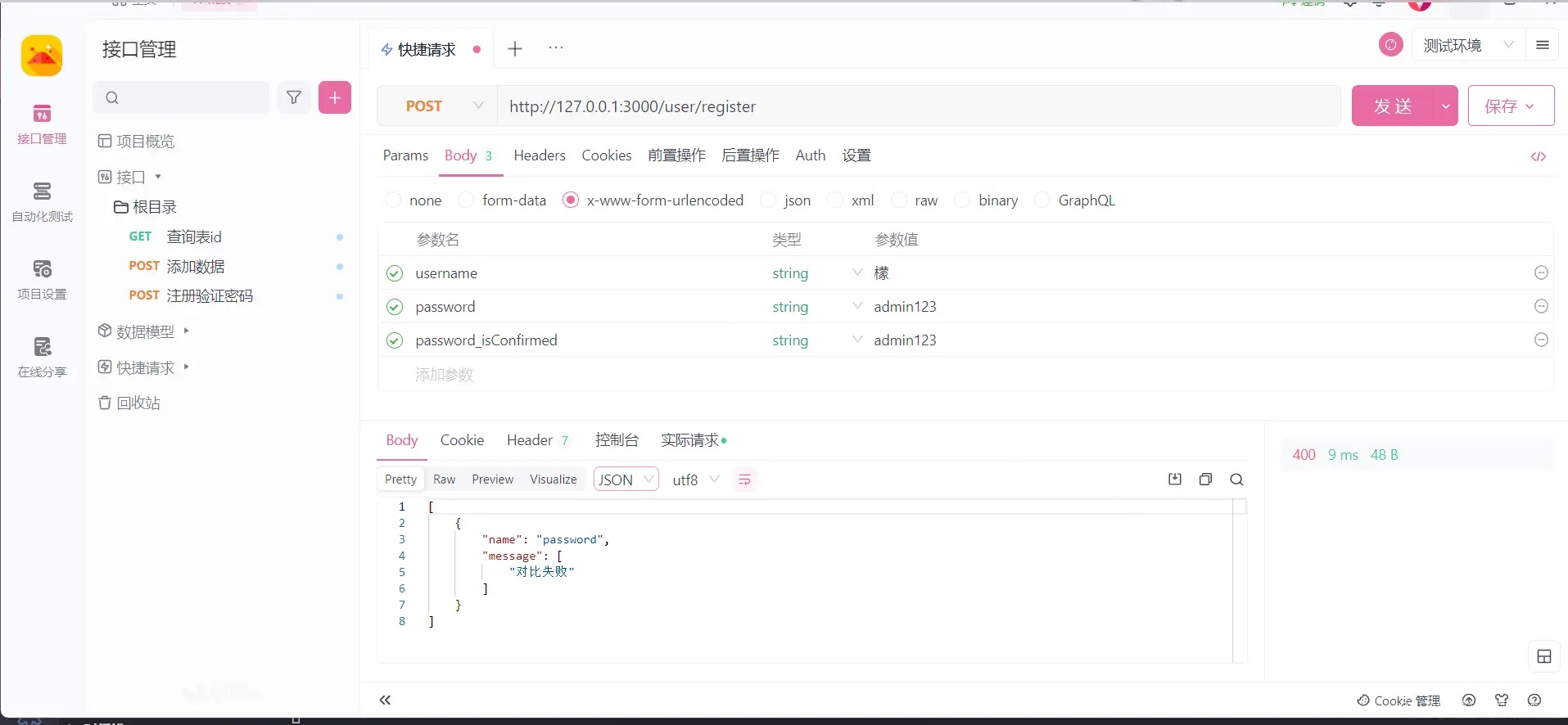Open the 测试环境 environment dropdown

[x=1466, y=46]
